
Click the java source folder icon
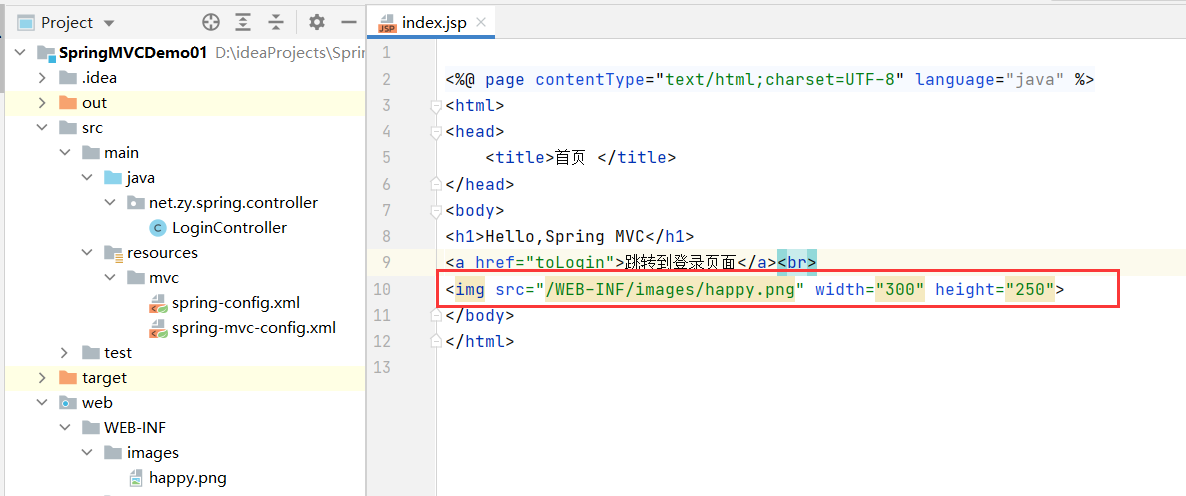coord(113,178)
